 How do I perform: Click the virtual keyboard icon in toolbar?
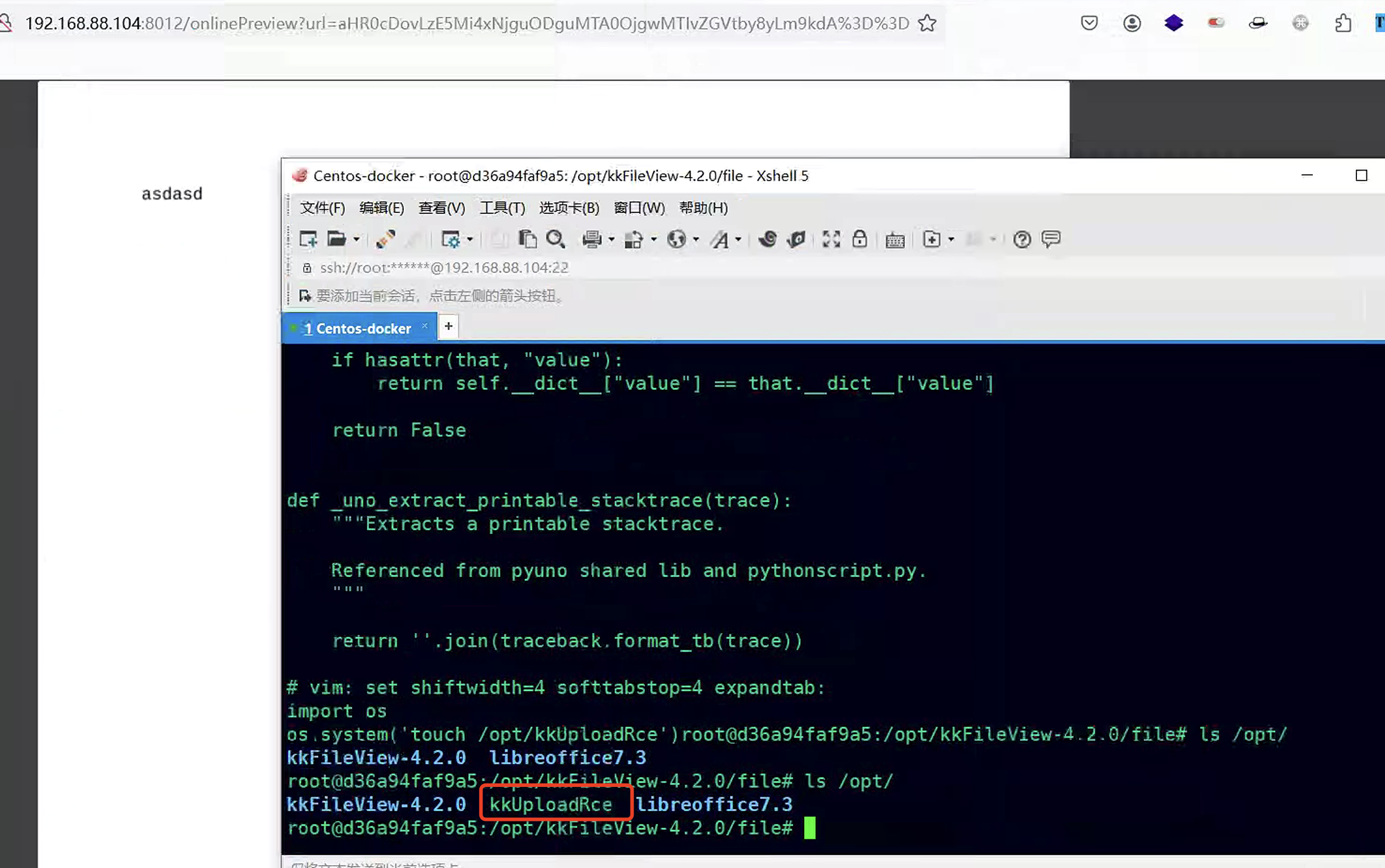click(x=895, y=240)
